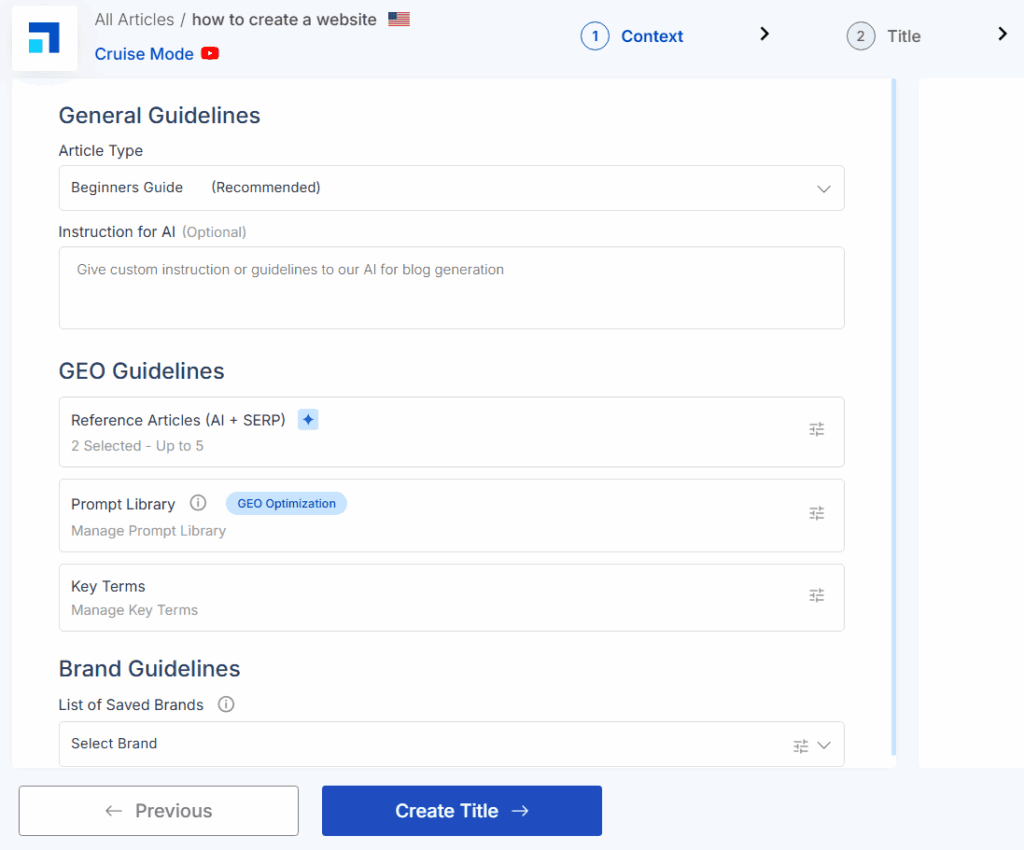Click the AI sparkle icon on Reference Articles
The image size is (1024, 850).
(x=308, y=420)
